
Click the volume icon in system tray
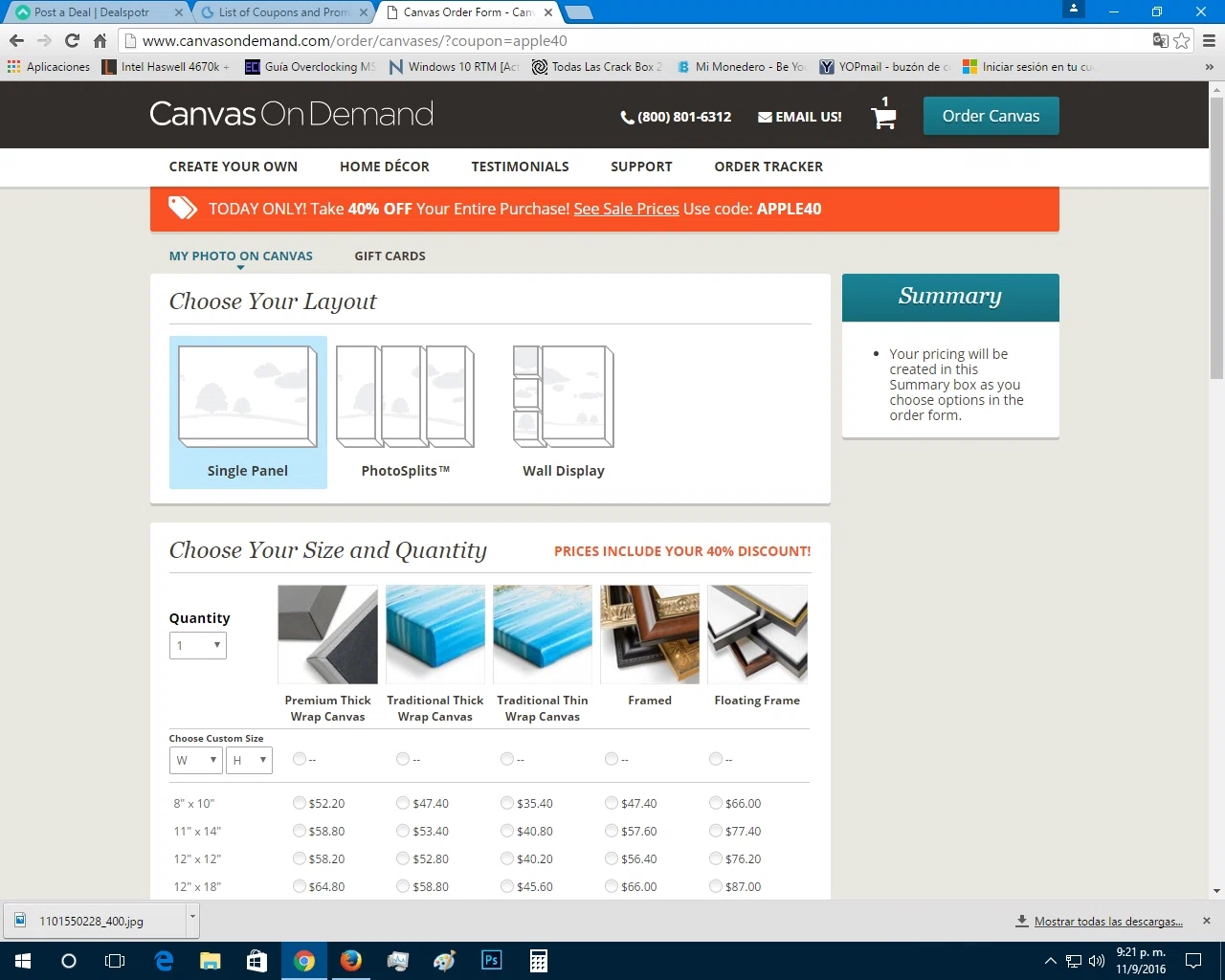(1097, 961)
